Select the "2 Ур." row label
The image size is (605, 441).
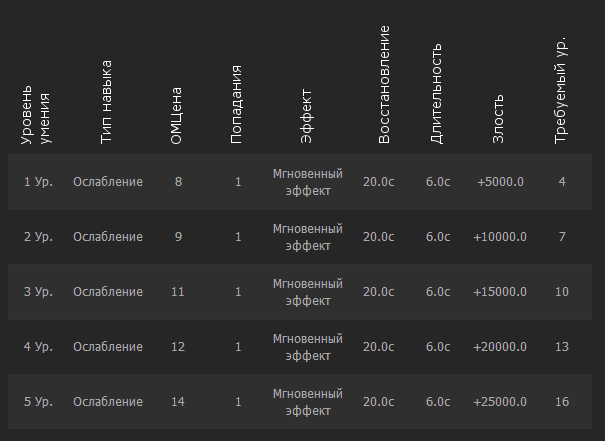pyautogui.click(x=38, y=237)
